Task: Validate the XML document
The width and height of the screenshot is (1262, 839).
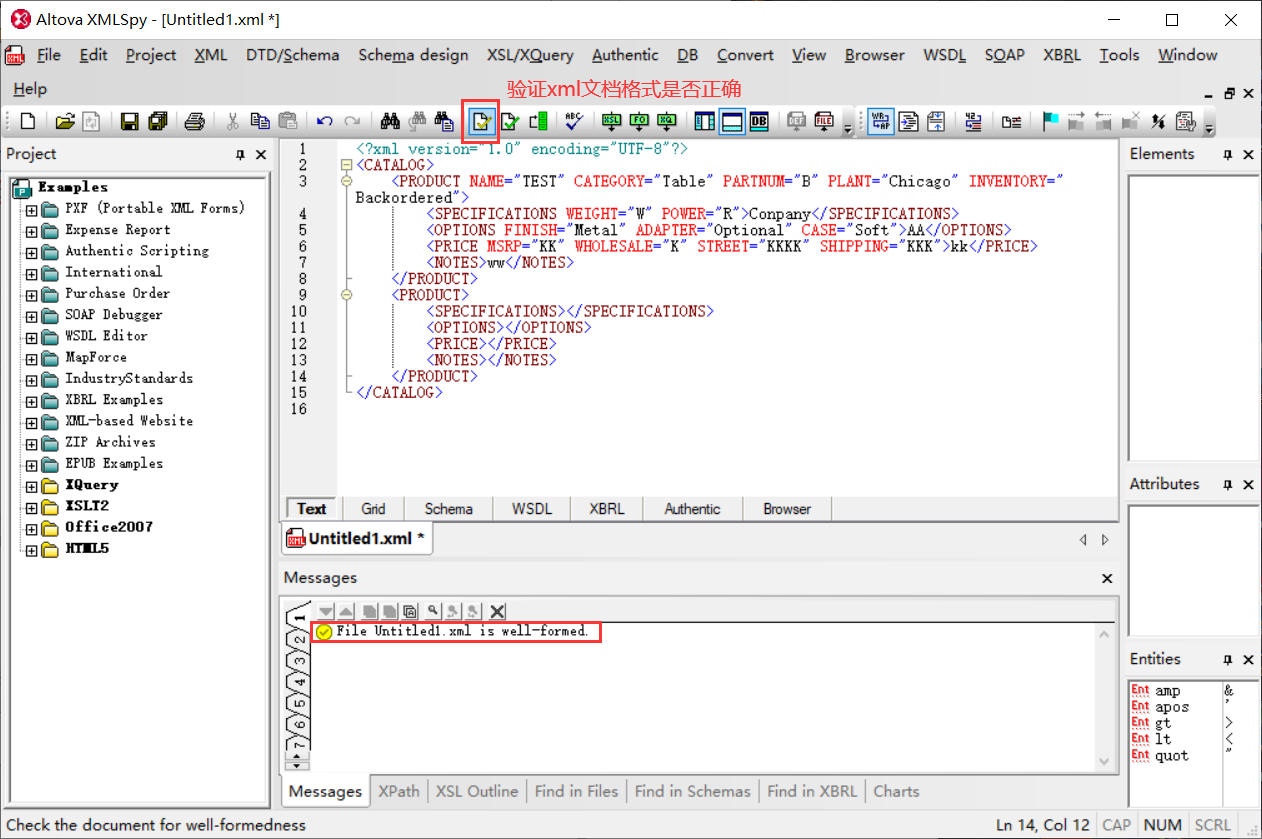Action: [510, 121]
